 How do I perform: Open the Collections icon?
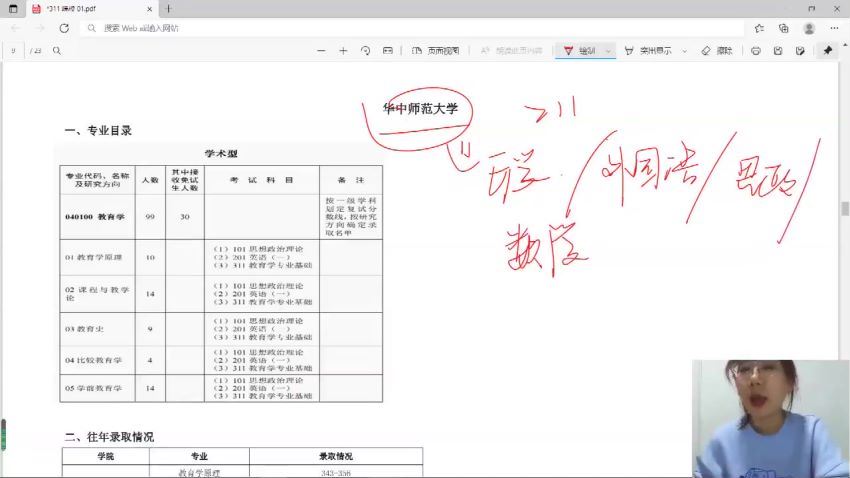click(784, 28)
